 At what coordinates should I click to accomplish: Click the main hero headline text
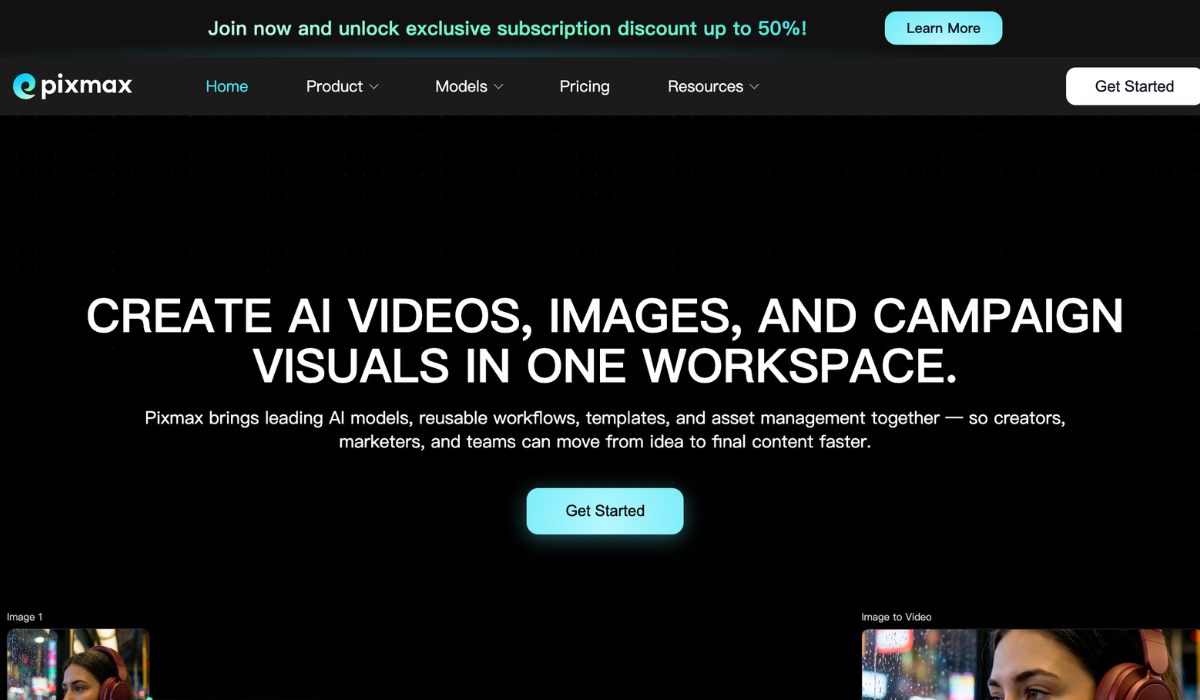coord(605,341)
